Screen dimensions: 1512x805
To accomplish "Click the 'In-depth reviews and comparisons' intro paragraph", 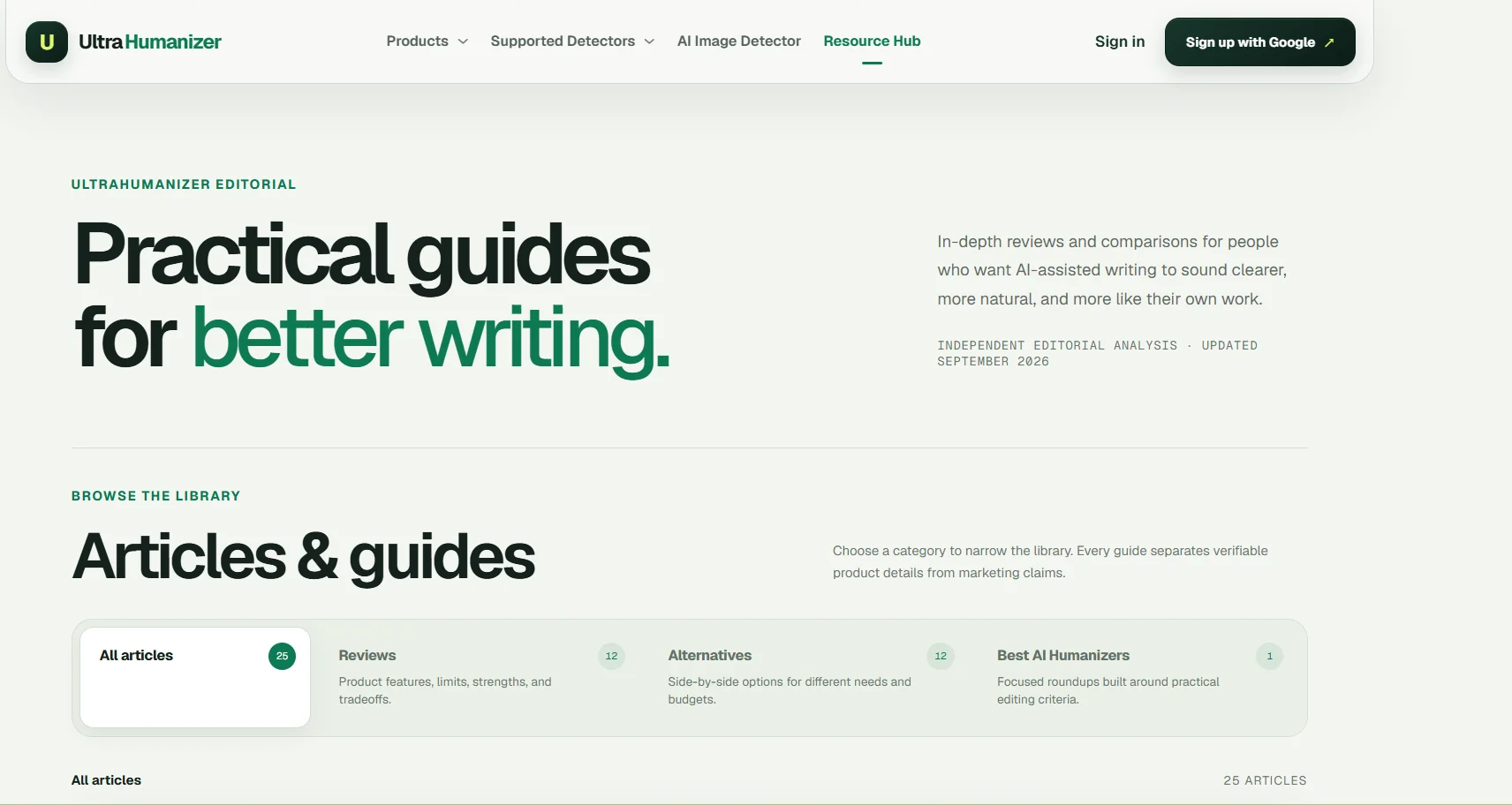I will pos(1112,270).
